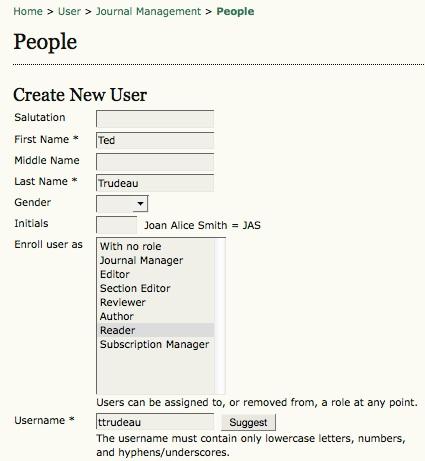Click the Last Name field containing Trudeau
The width and height of the screenshot is (425, 461).
click(155, 183)
